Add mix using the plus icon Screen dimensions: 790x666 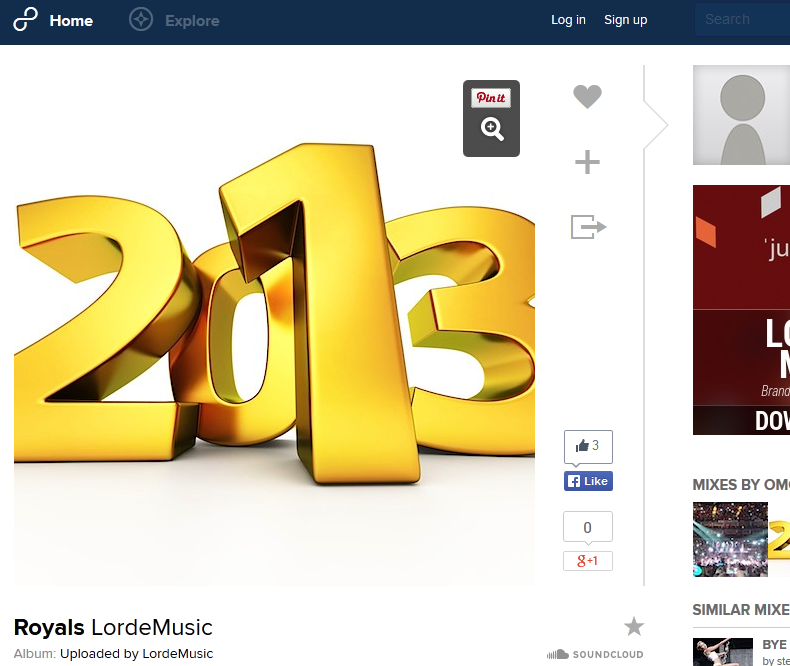pyautogui.click(x=587, y=162)
